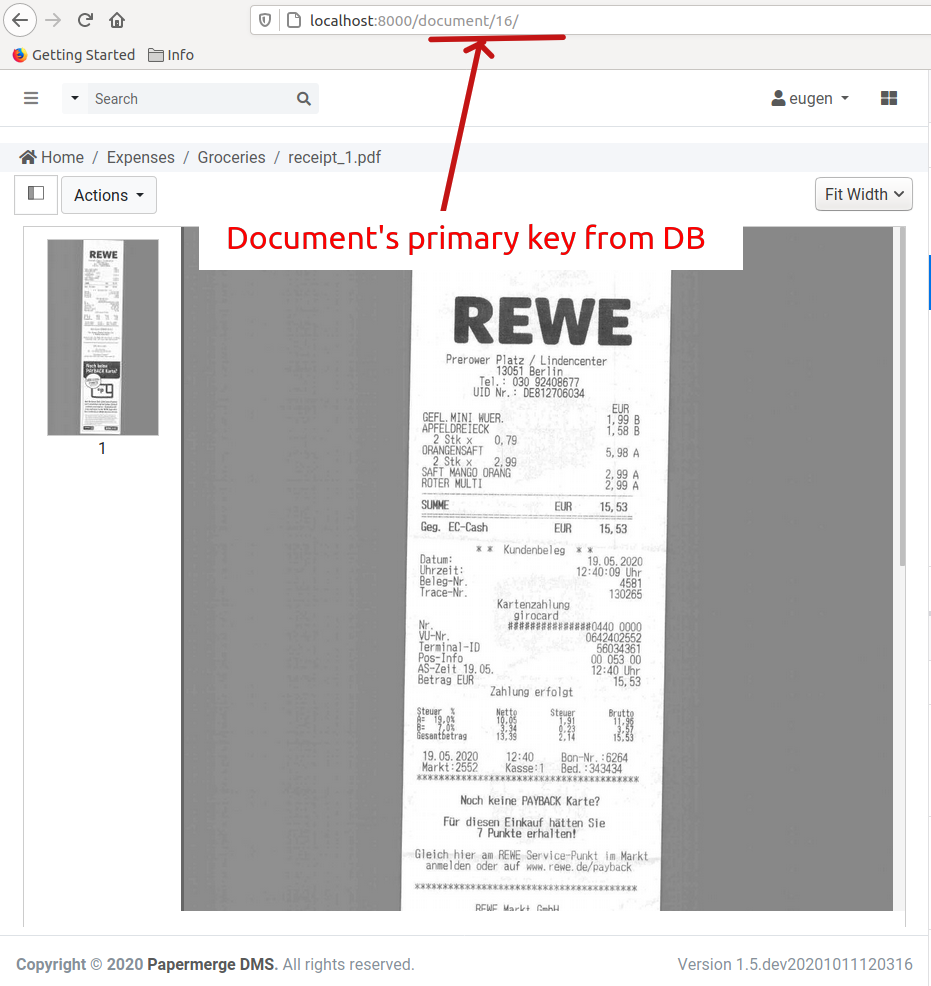Toggle the thumbnails side panel button
The height and width of the screenshot is (986, 931).
click(36, 194)
